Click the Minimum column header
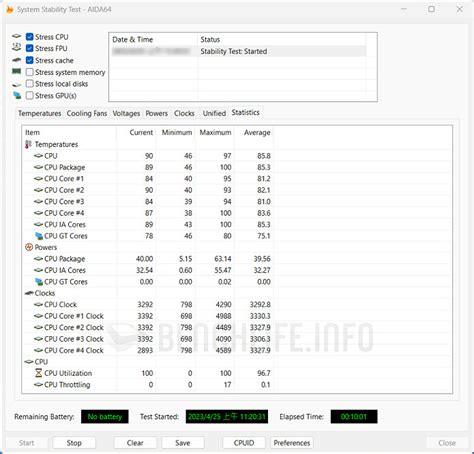 176,133
